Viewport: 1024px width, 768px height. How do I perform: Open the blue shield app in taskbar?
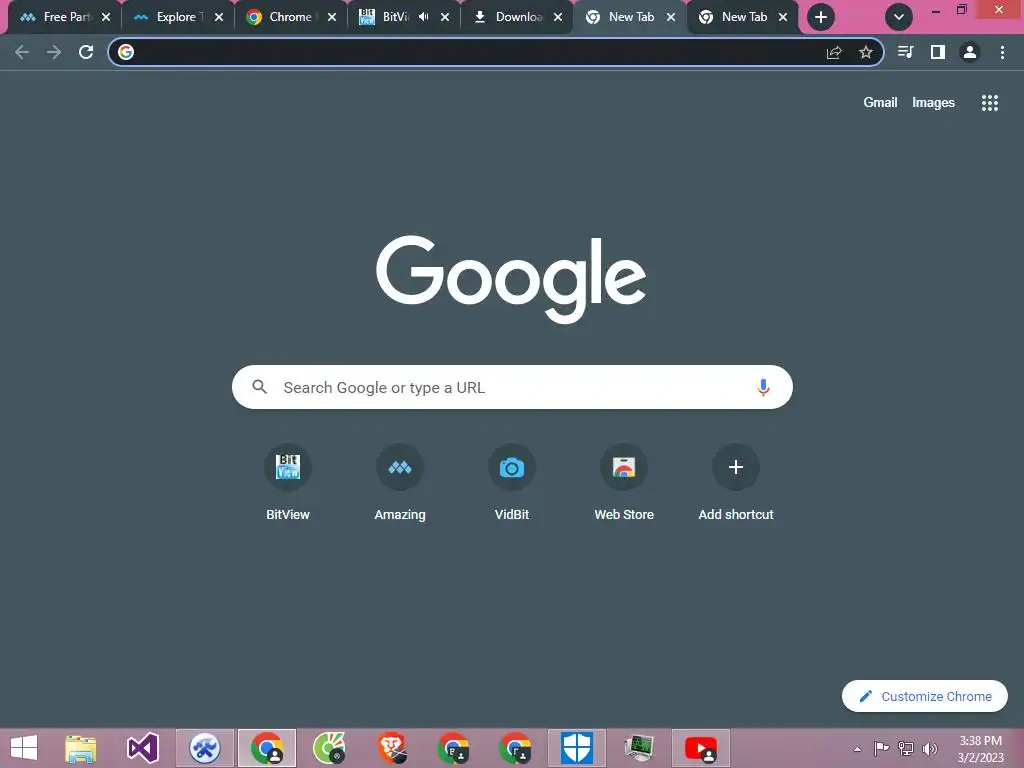[x=577, y=748]
